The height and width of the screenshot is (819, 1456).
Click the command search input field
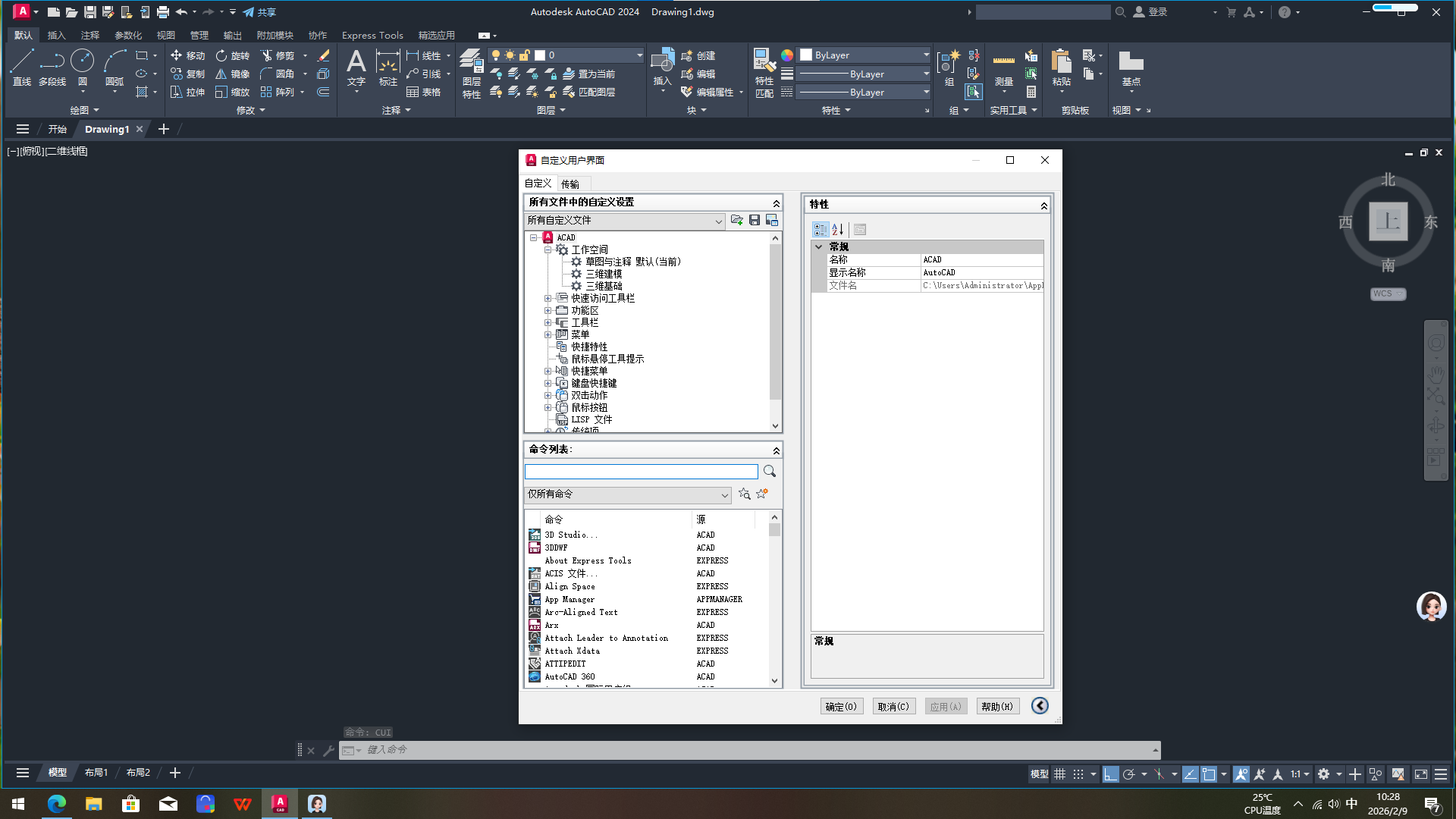[x=641, y=472]
